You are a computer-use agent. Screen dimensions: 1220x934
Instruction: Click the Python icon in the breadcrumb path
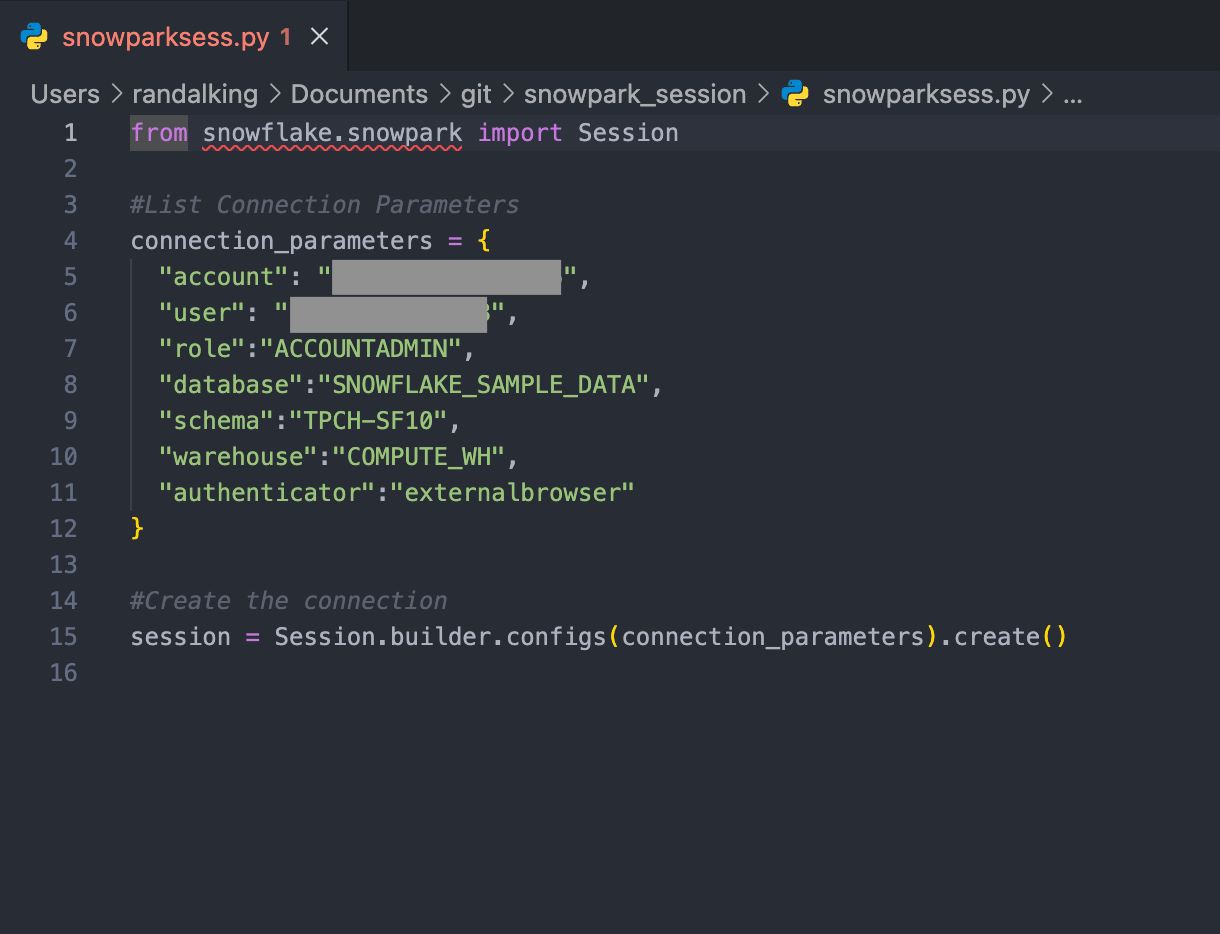[795, 94]
